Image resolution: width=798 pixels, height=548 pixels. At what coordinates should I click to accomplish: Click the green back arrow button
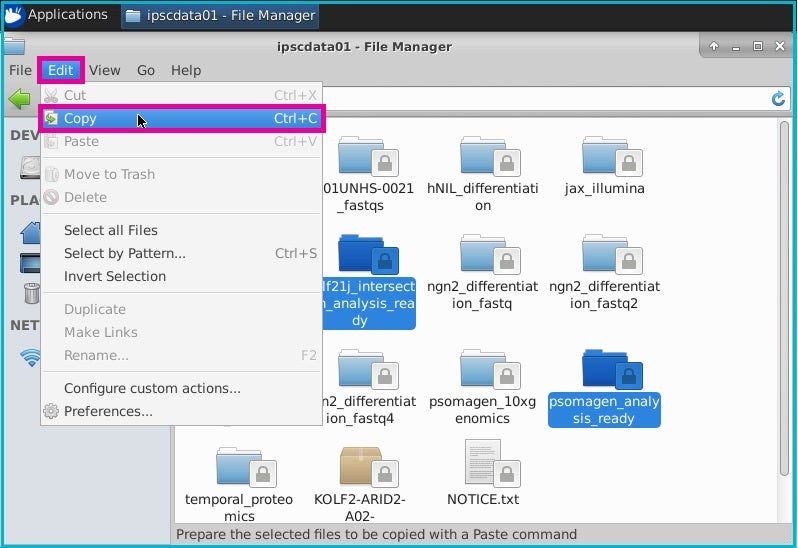click(18, 98)
